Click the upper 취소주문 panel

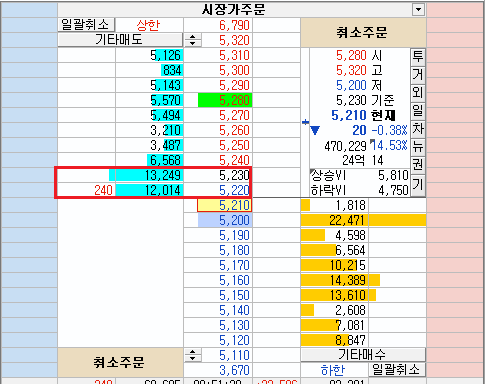(x=363, y=32)
